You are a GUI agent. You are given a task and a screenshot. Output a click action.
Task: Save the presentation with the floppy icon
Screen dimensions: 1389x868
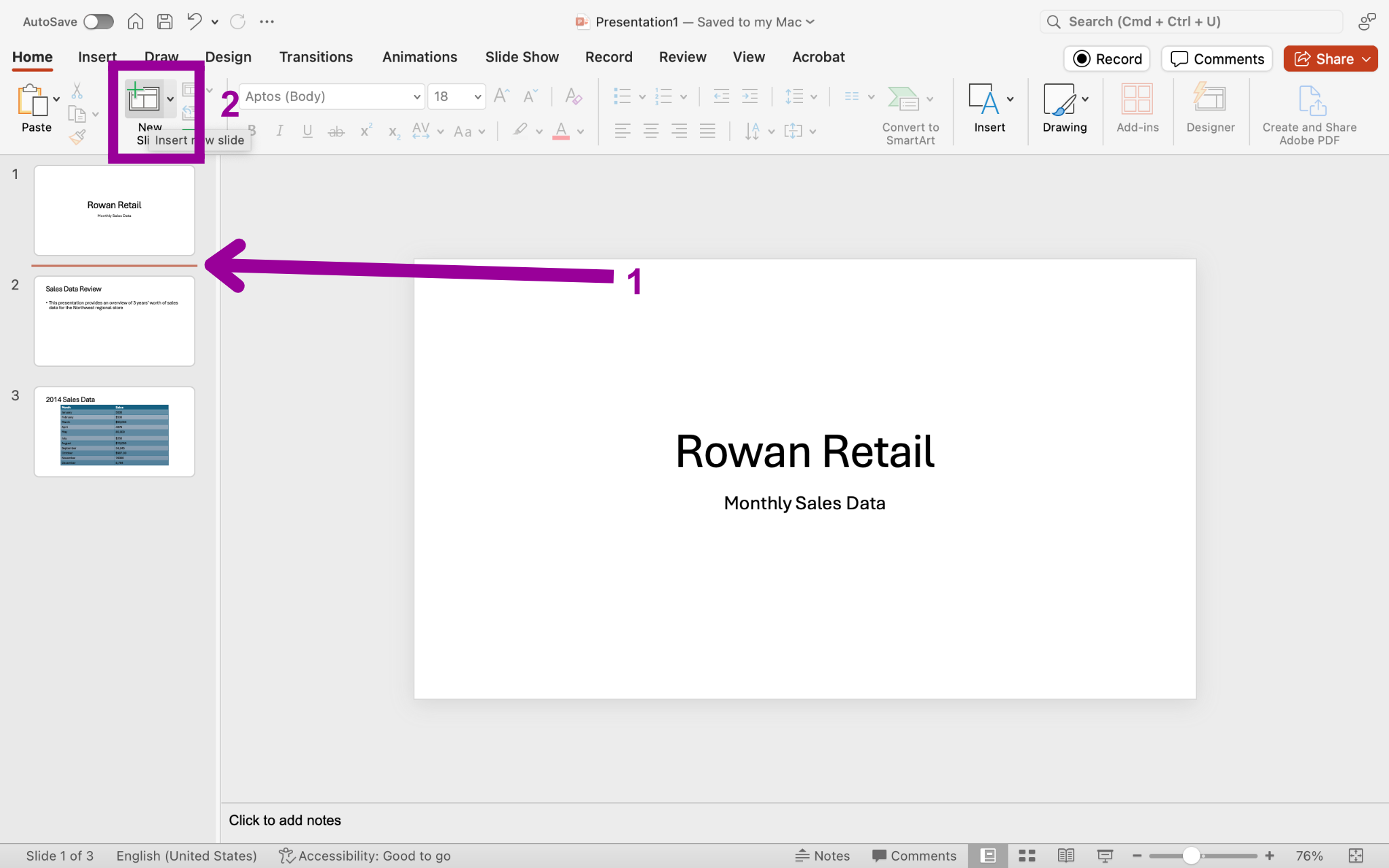165,22
